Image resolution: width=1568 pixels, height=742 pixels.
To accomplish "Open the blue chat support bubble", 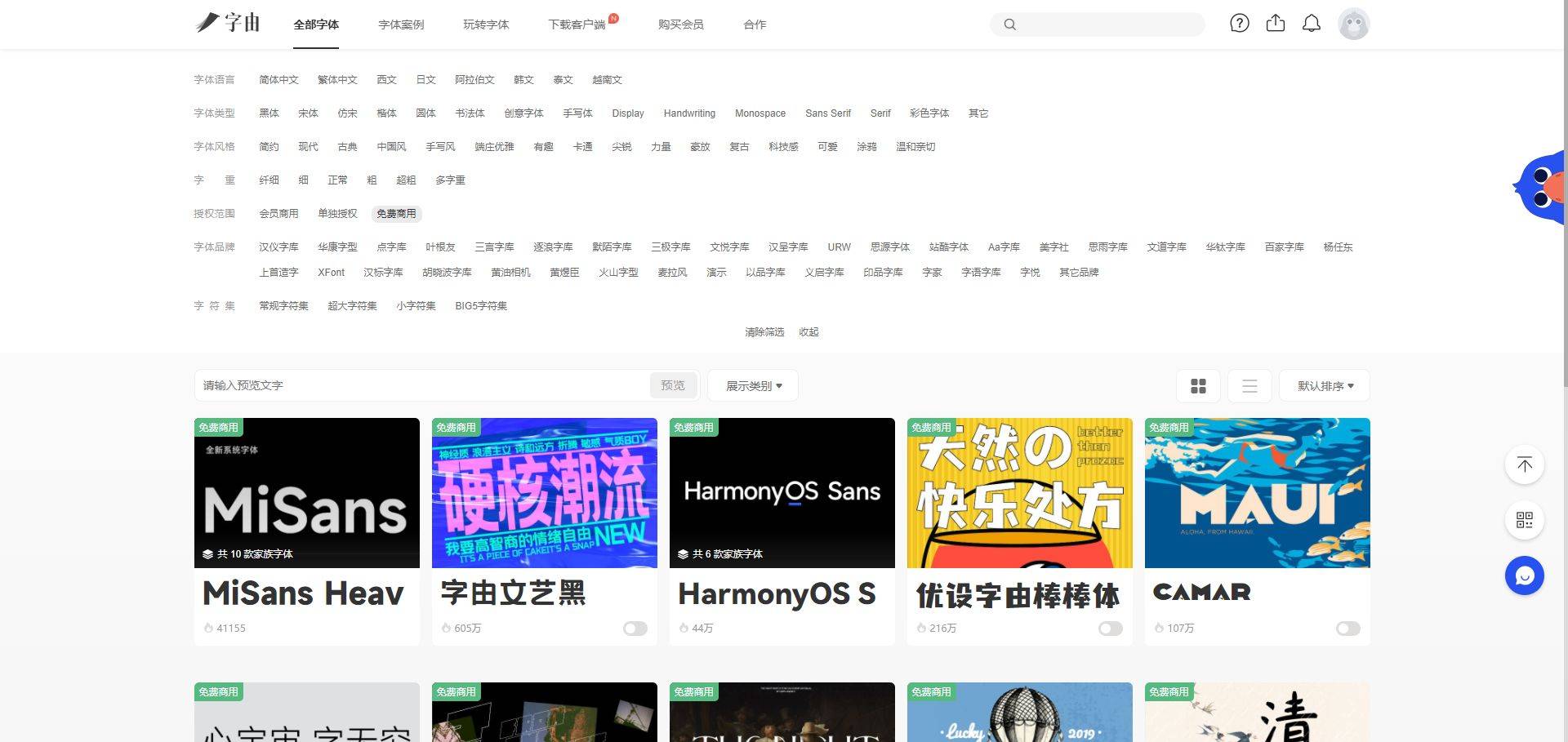I will (1525, 575).
